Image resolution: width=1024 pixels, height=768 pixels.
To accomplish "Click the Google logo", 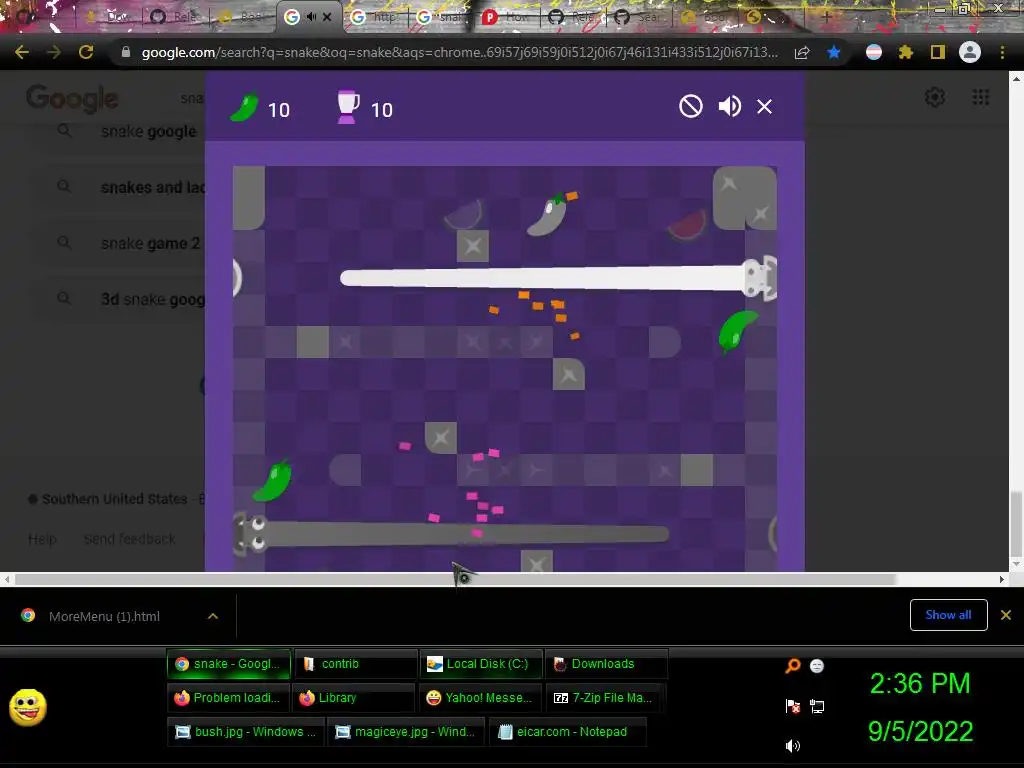I will pos(72,99).
